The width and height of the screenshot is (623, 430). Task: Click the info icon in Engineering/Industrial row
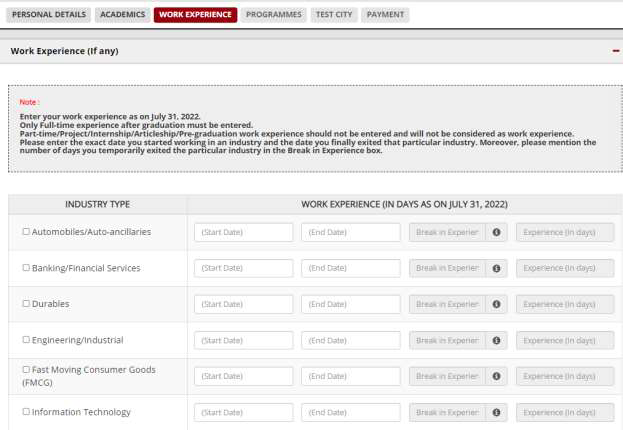[x=496, y=340]
